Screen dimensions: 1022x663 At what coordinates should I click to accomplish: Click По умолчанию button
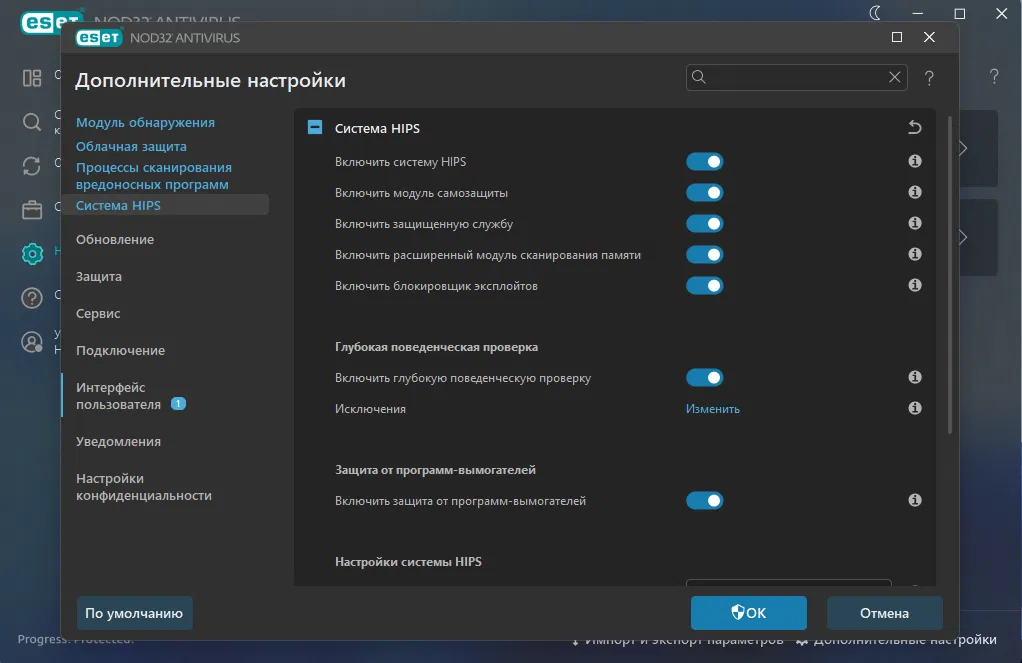(x=134, y=613)
